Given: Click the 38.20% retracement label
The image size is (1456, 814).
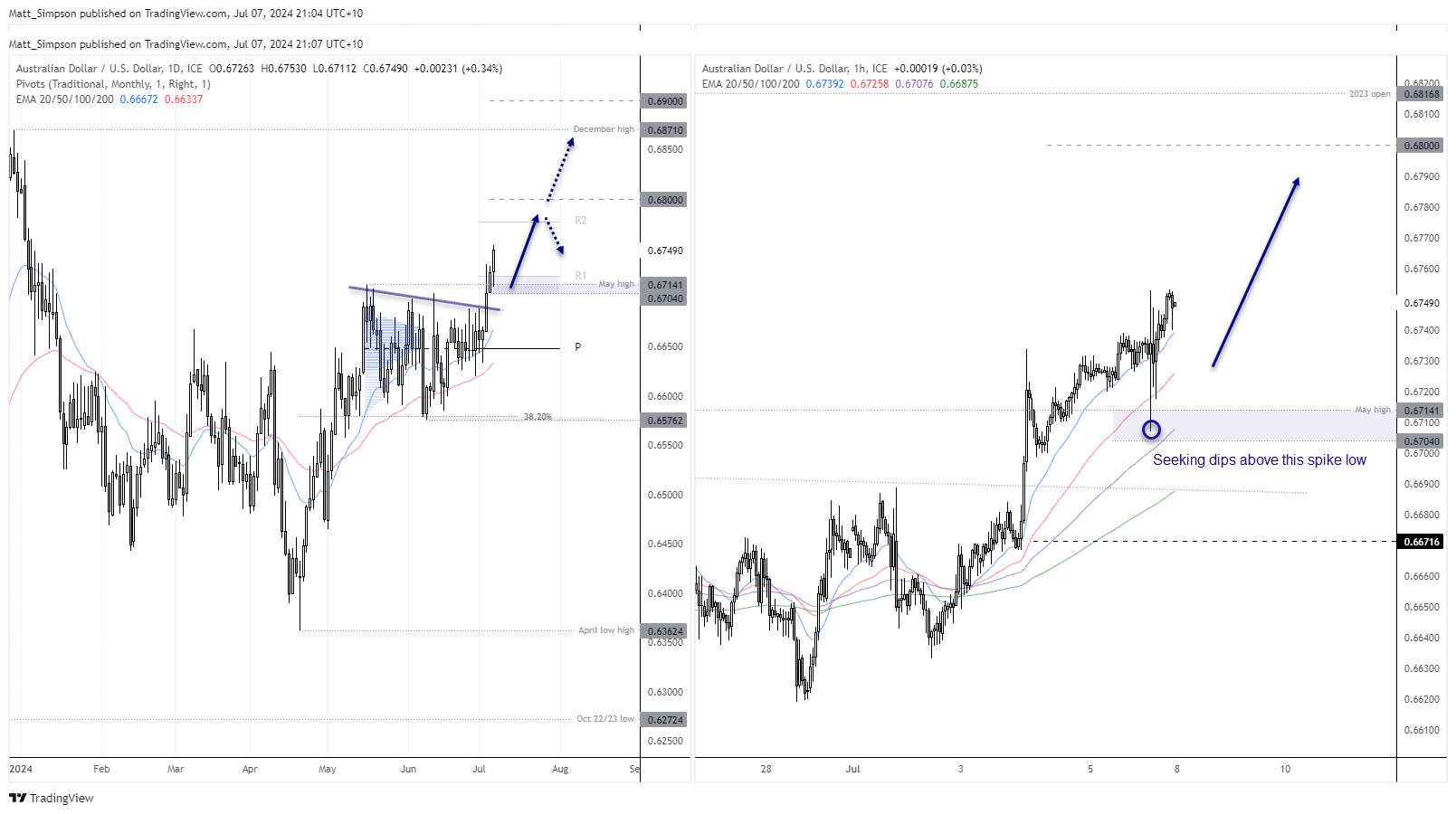Looking at the screenshot, I should [x=538, y=417].
